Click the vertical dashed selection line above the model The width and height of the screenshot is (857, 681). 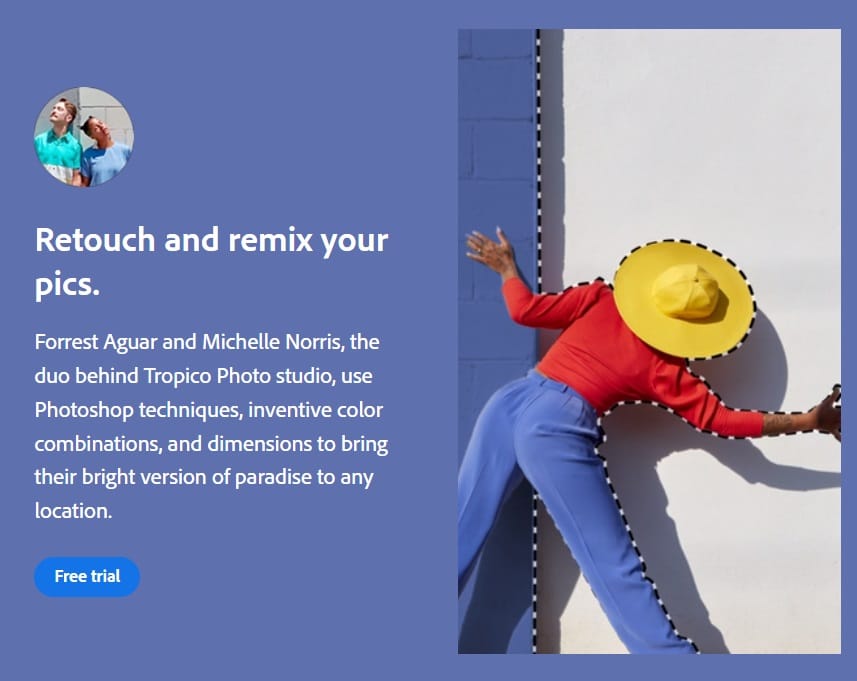[x=538, y=150]
